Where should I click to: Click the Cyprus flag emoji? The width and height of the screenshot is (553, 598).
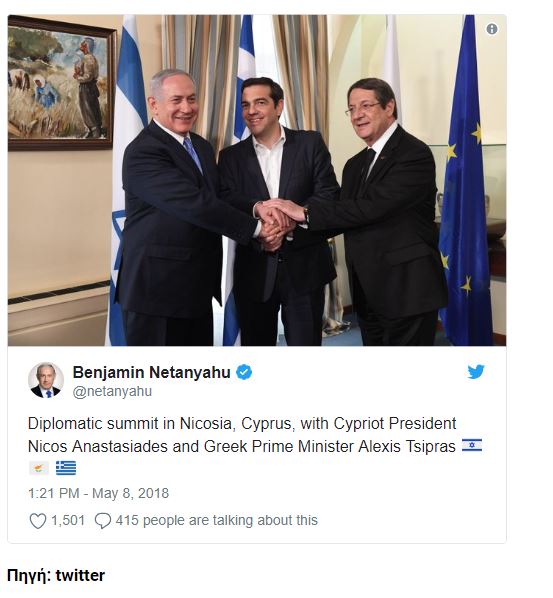39,468
